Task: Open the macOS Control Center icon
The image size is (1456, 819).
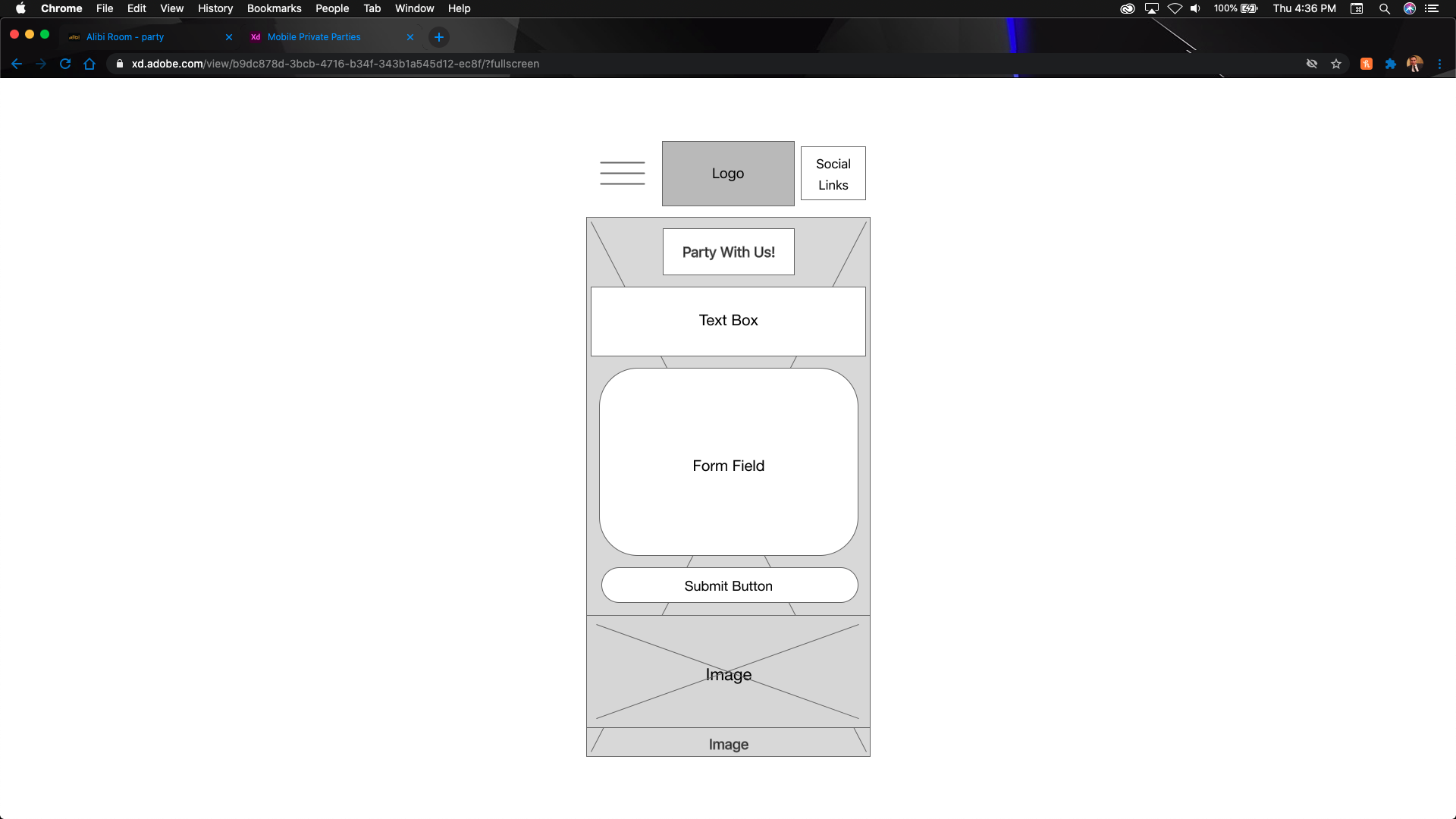Action: coord(1432,8)
